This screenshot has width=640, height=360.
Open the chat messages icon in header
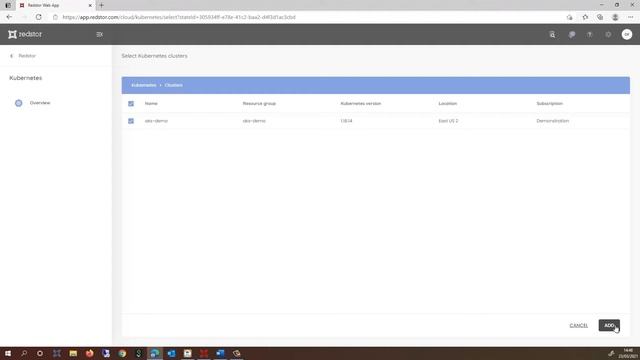(x=571, y=35)
